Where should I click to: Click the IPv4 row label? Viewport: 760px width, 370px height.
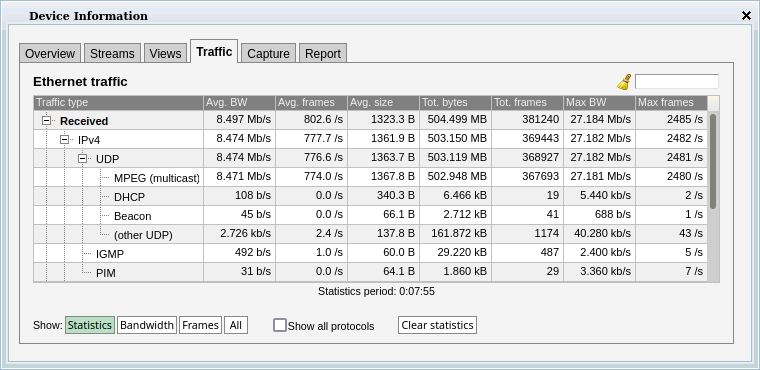coord(89,140)
